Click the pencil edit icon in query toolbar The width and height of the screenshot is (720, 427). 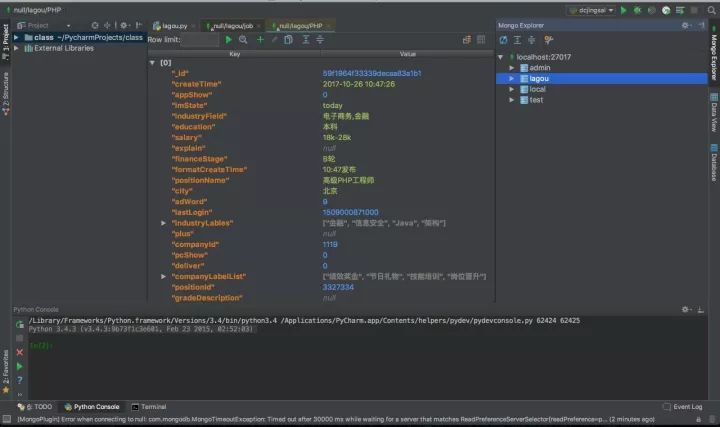coord(275,40)
